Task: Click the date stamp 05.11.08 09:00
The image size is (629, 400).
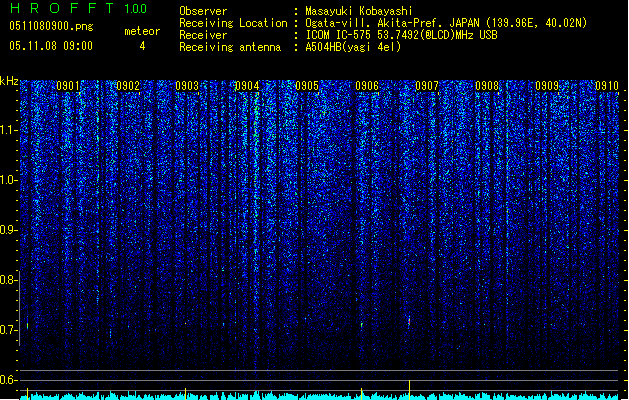Action: click(51, 46)
